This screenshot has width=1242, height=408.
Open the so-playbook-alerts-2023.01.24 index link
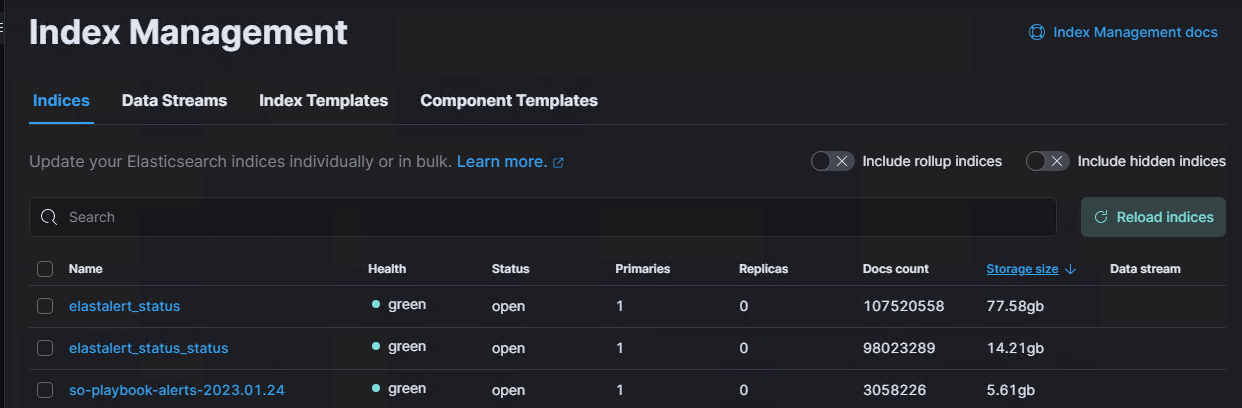click(x=177, y=390)
